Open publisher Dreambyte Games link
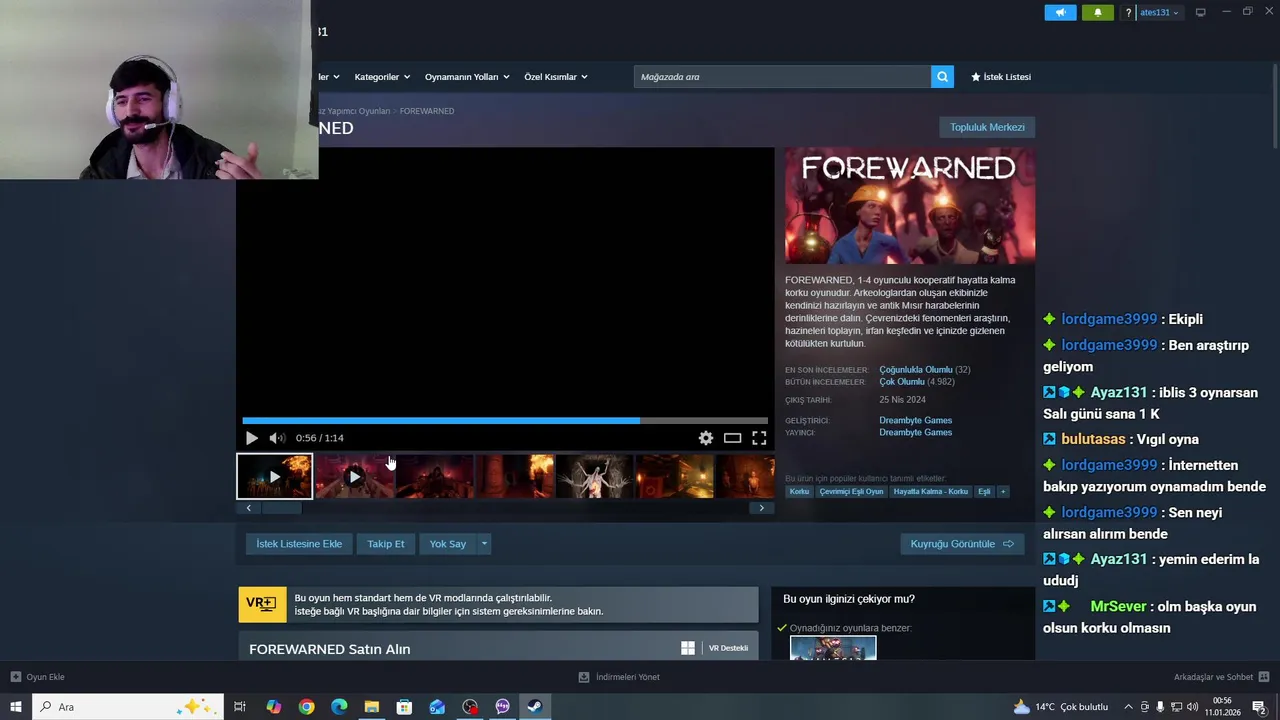1280x720 pixels. point(915,432)
